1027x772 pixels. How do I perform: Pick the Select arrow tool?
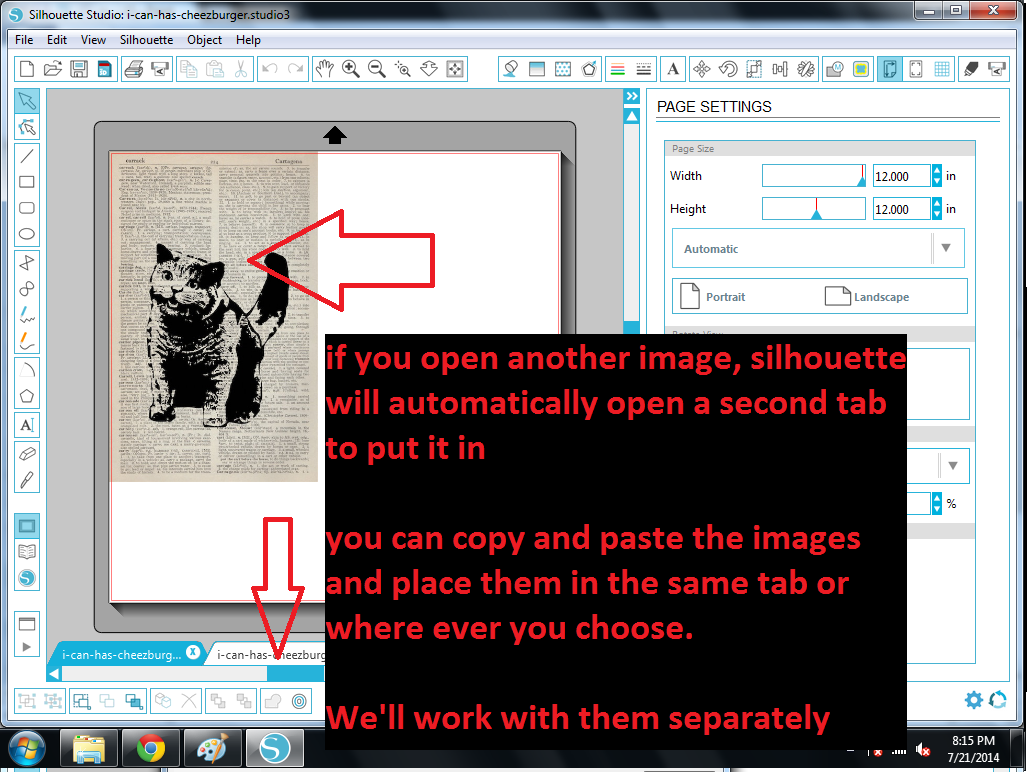click(27, 101)
